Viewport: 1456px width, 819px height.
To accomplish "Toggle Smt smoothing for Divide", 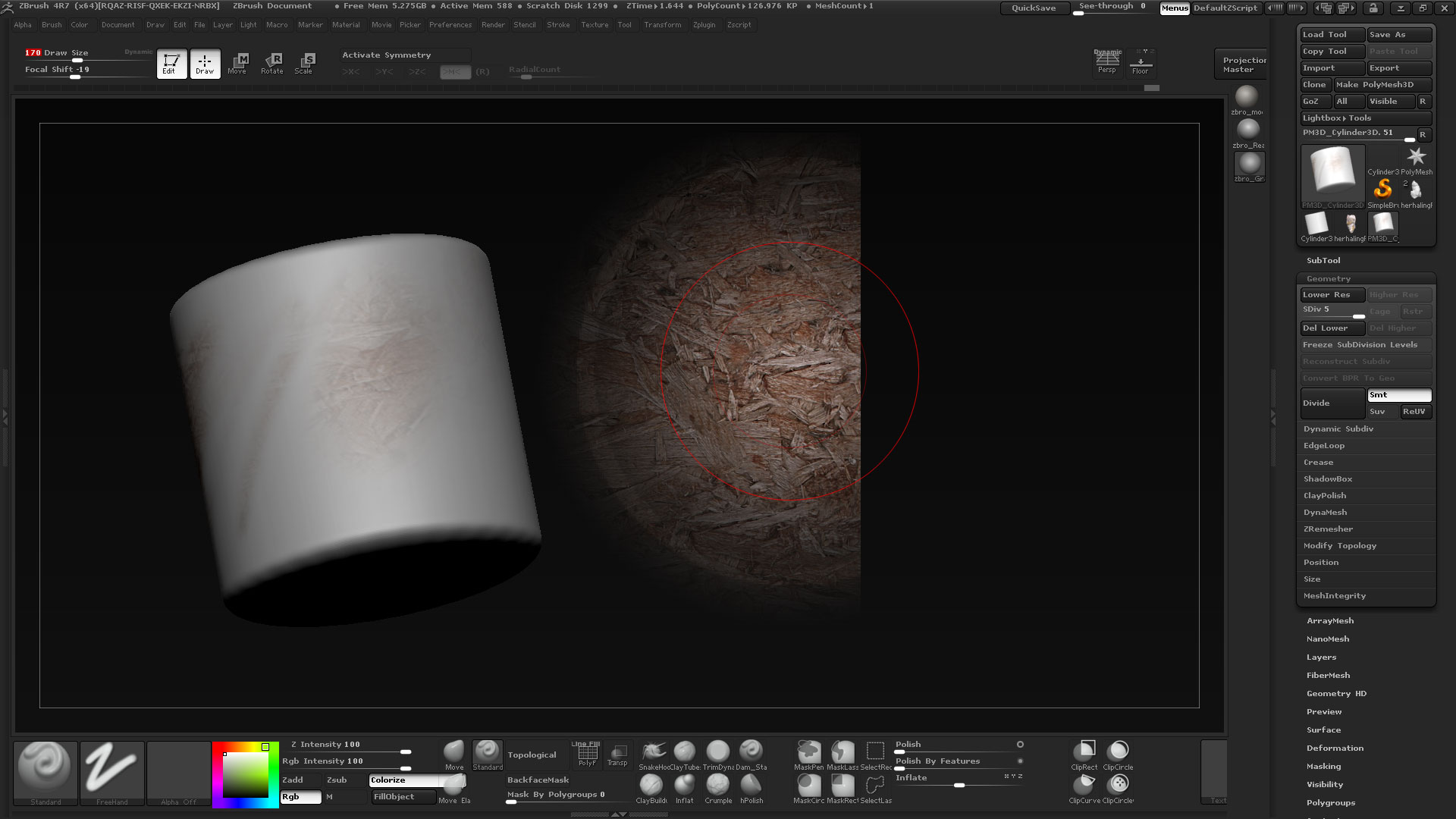I will pos(1399,395).
